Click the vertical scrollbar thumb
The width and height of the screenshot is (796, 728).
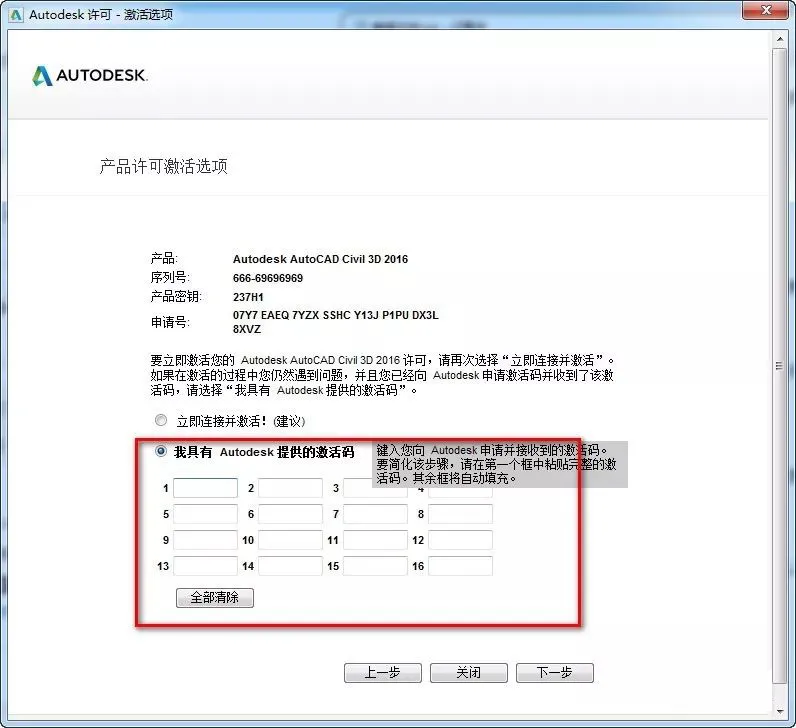pyautogui.click(x=780, y=366)
